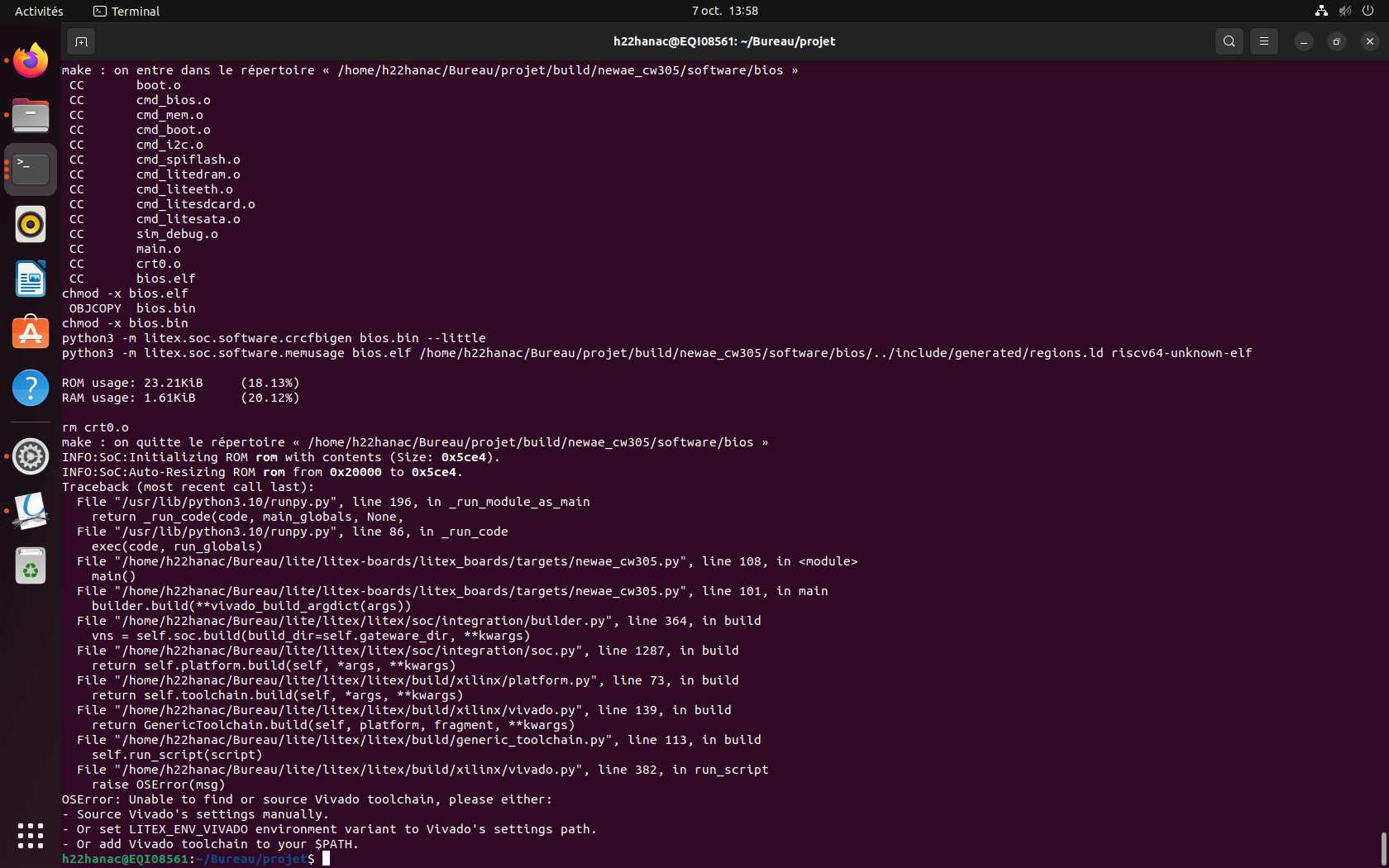Open terminal search with the magnifier icon
Image resolution: width=1389 pixels, height=868 pixels.
1229,41
